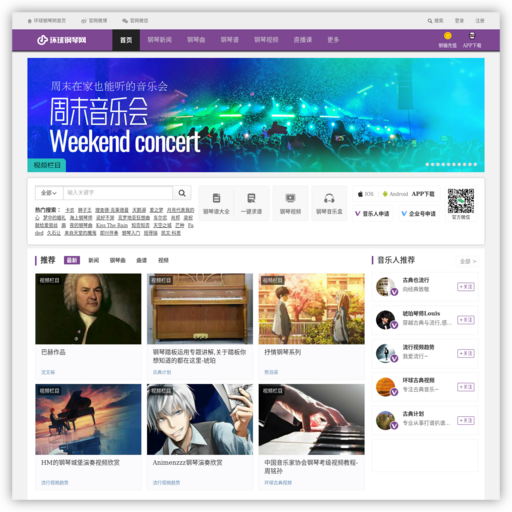
Task: Follow 古典也流行 with +关注
Action: 466,287
